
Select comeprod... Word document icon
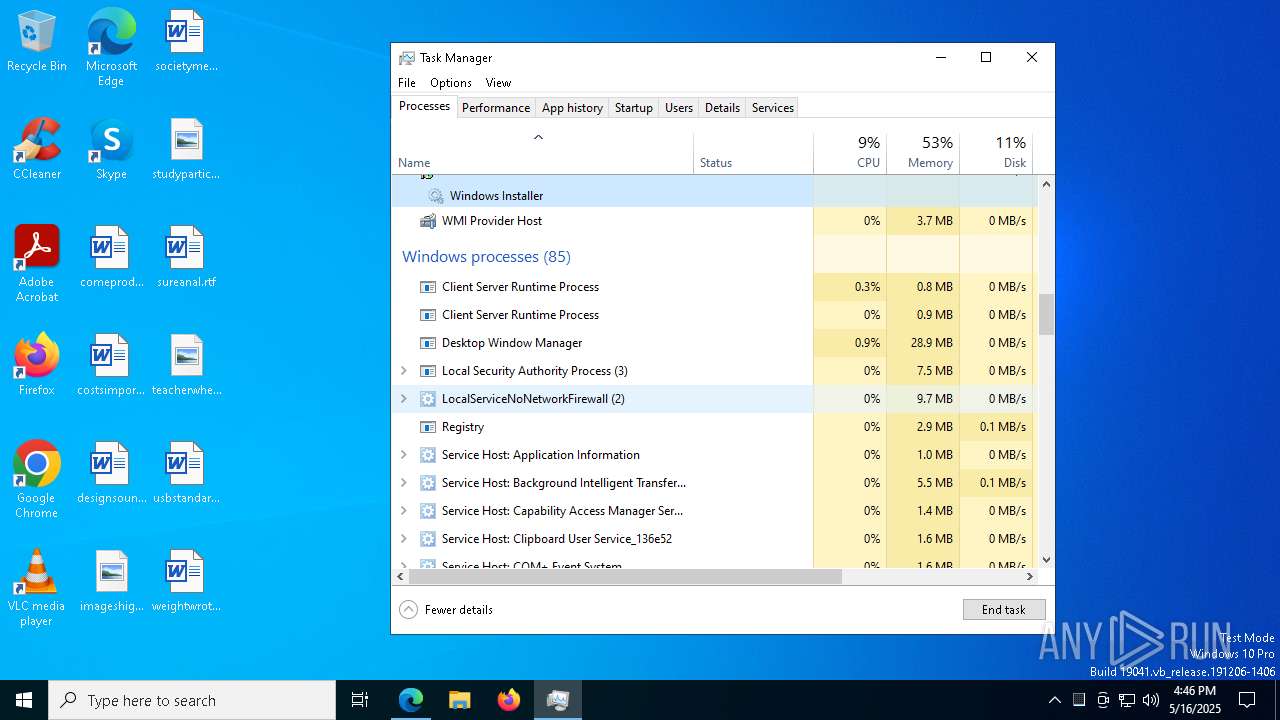111,258
